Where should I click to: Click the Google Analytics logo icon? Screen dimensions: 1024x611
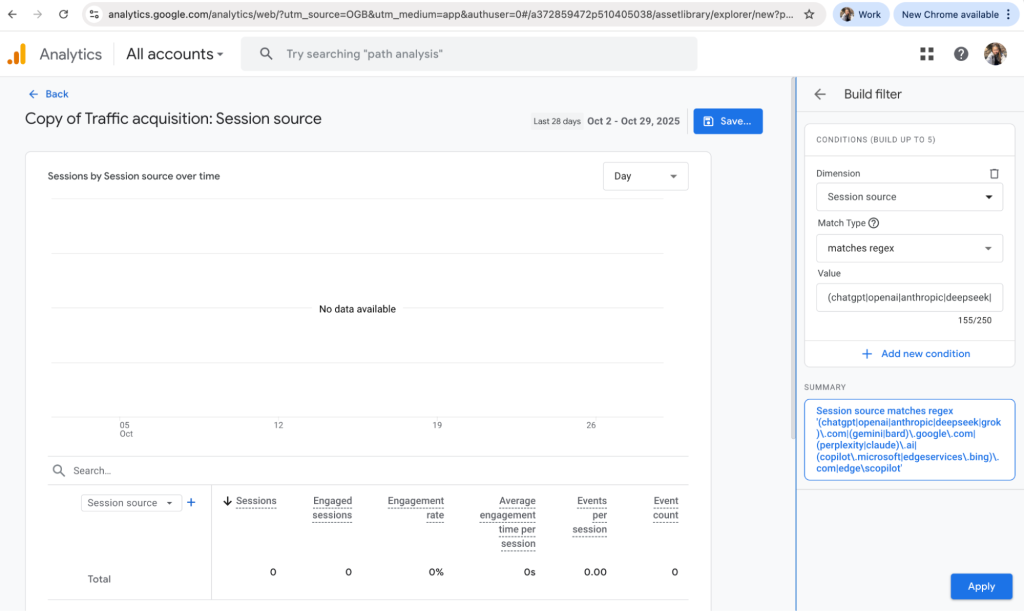17,54
